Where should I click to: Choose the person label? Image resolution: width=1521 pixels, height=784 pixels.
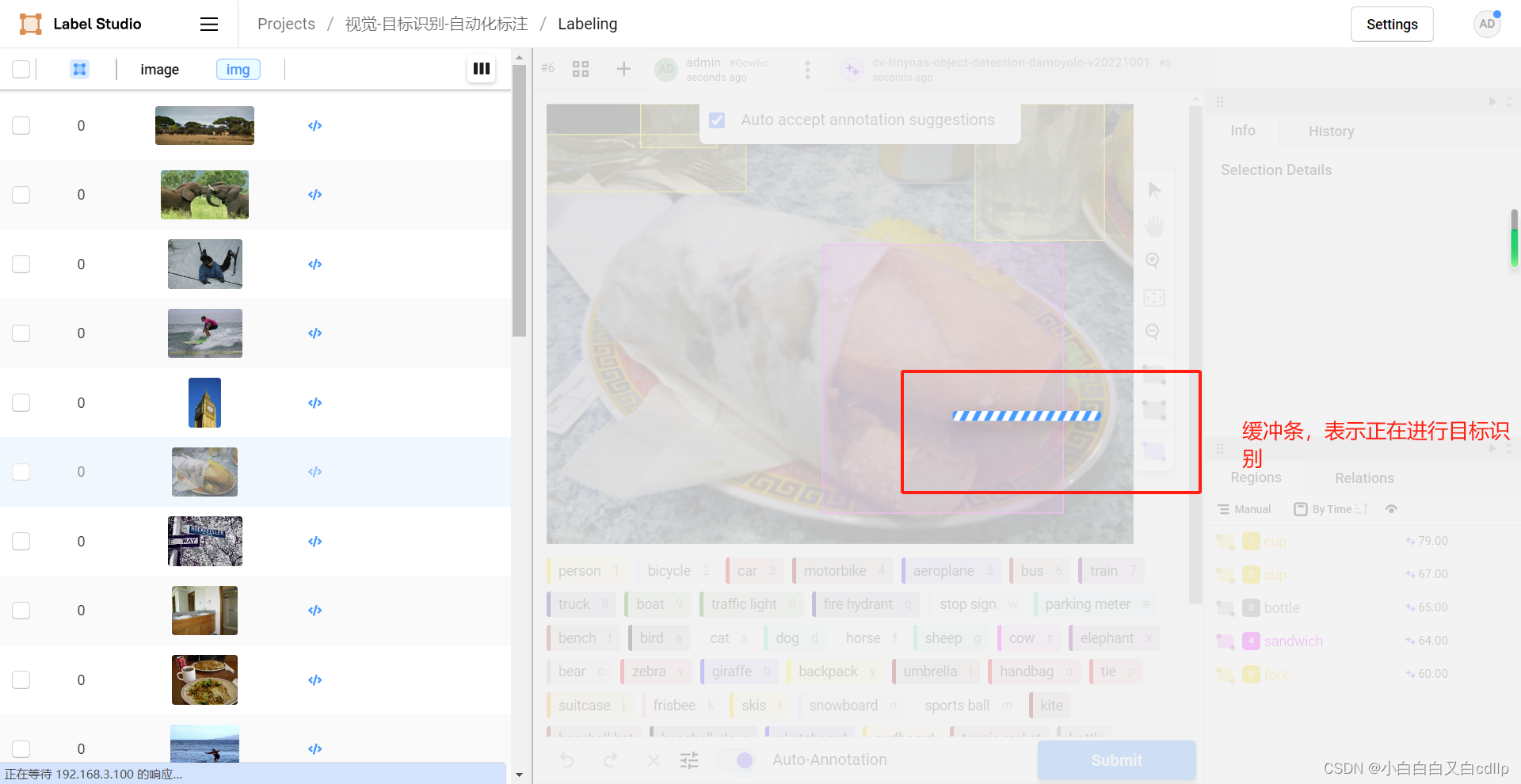tap(588, 571)
